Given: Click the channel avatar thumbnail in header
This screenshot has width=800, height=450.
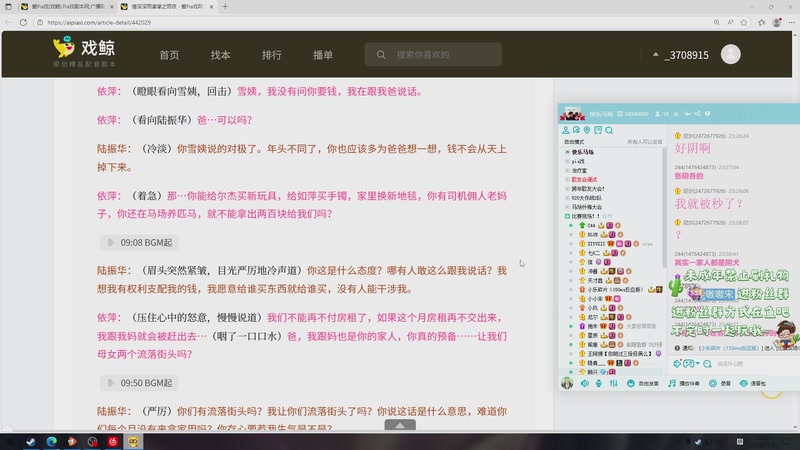Looking at the screenshot, I should pyautogui.click(x=572, y=114).
